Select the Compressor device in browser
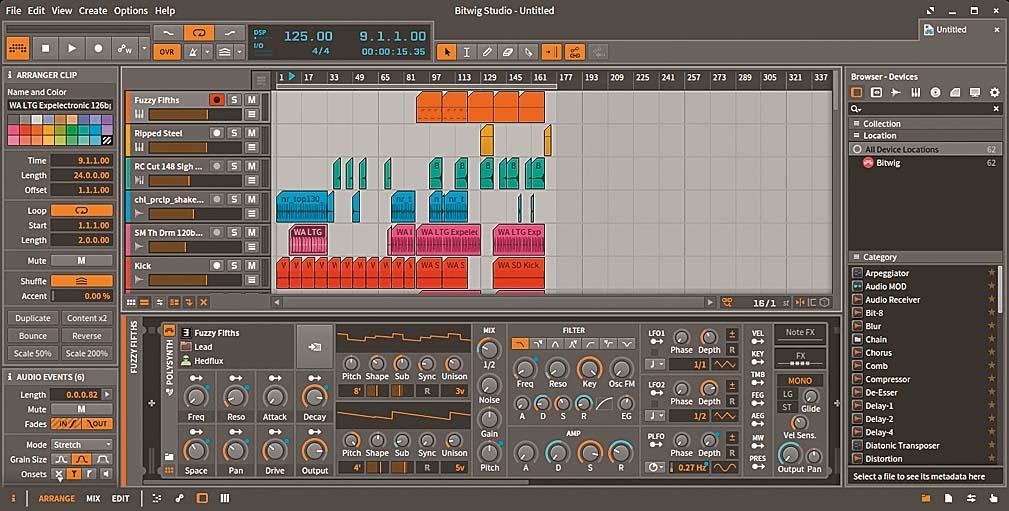 tap(887, 379)
